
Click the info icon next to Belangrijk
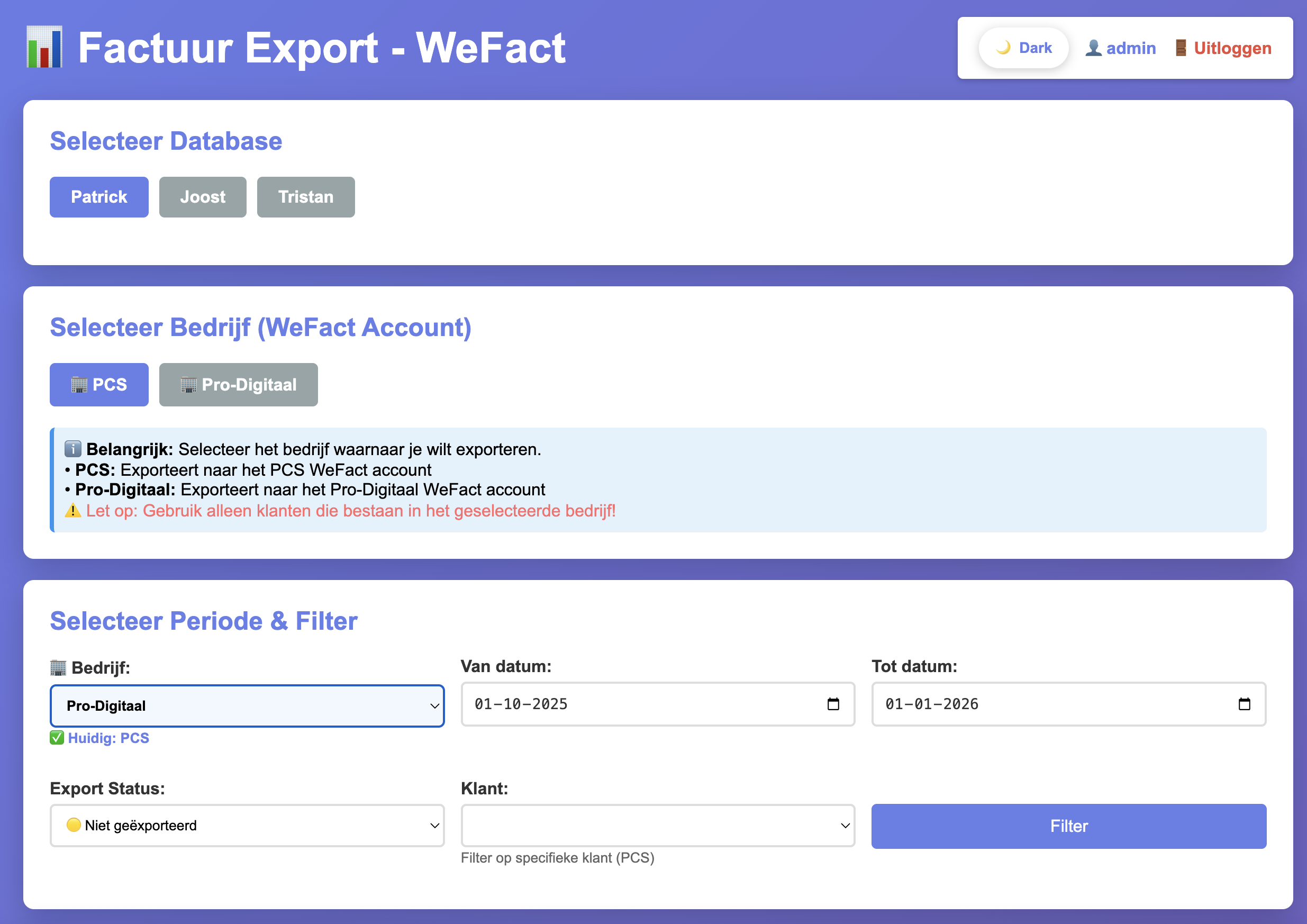pyautogui.click(x=72, y=449)
